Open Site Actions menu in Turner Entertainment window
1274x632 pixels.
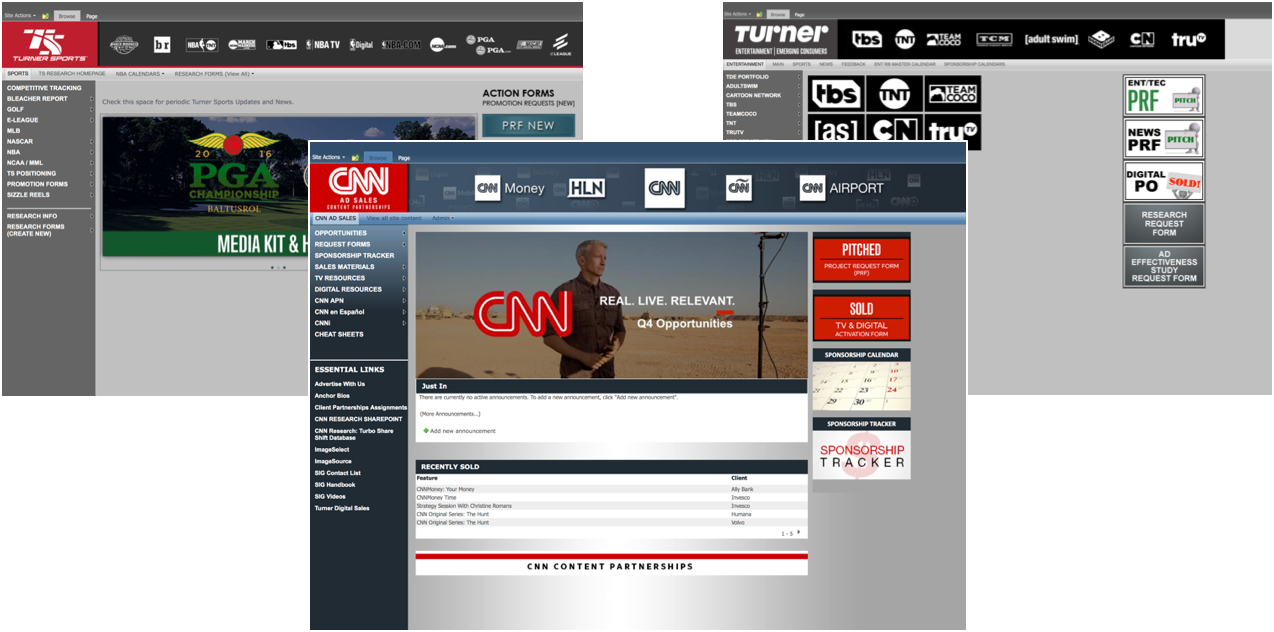[x=737, y=14]
